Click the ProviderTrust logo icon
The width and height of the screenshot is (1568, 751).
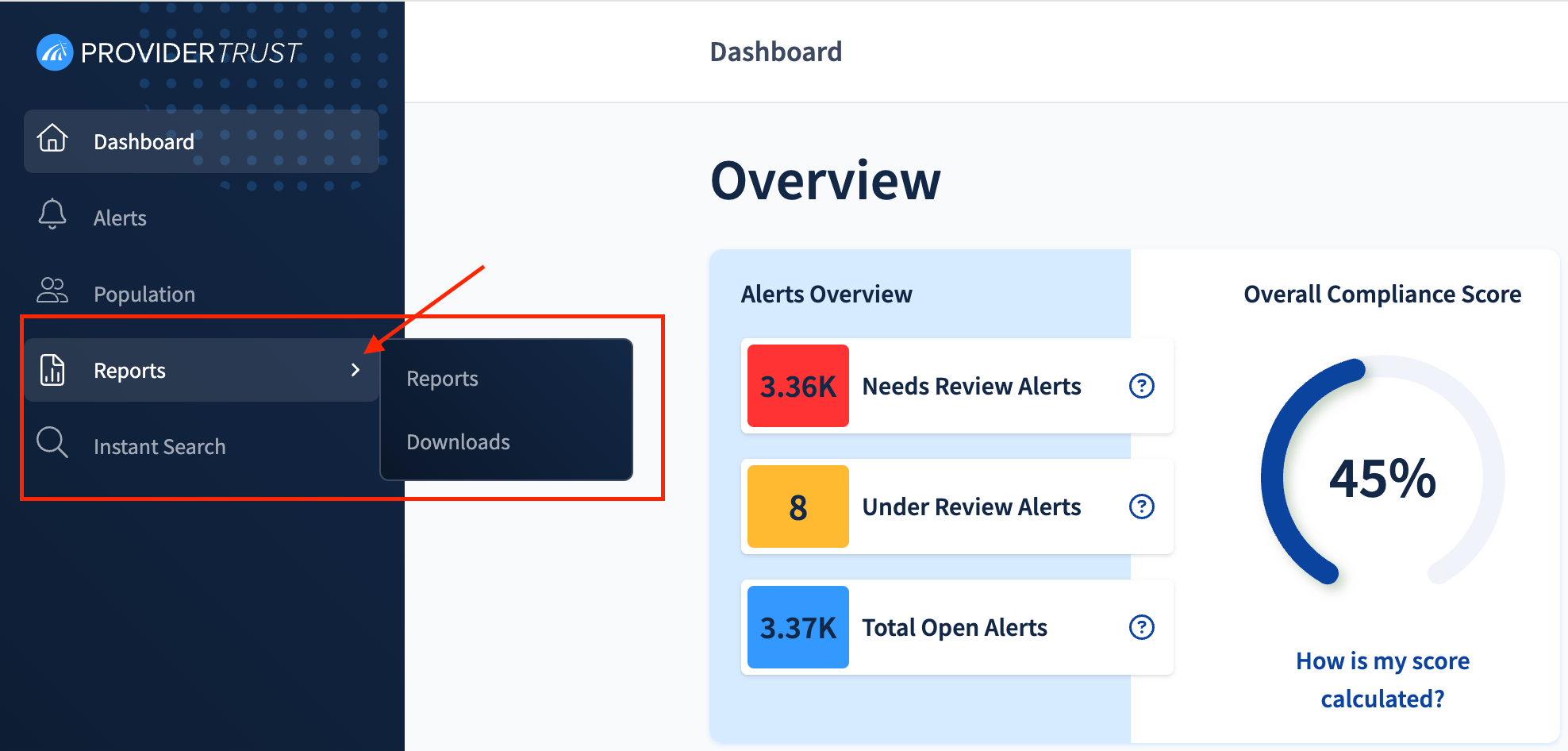(55, 52)
